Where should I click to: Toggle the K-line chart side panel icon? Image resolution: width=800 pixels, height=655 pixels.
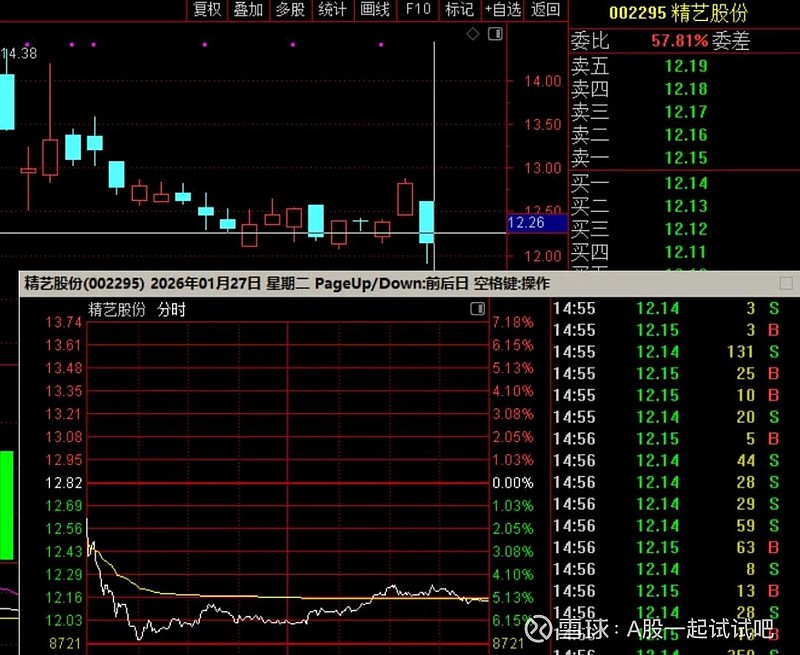495,34
